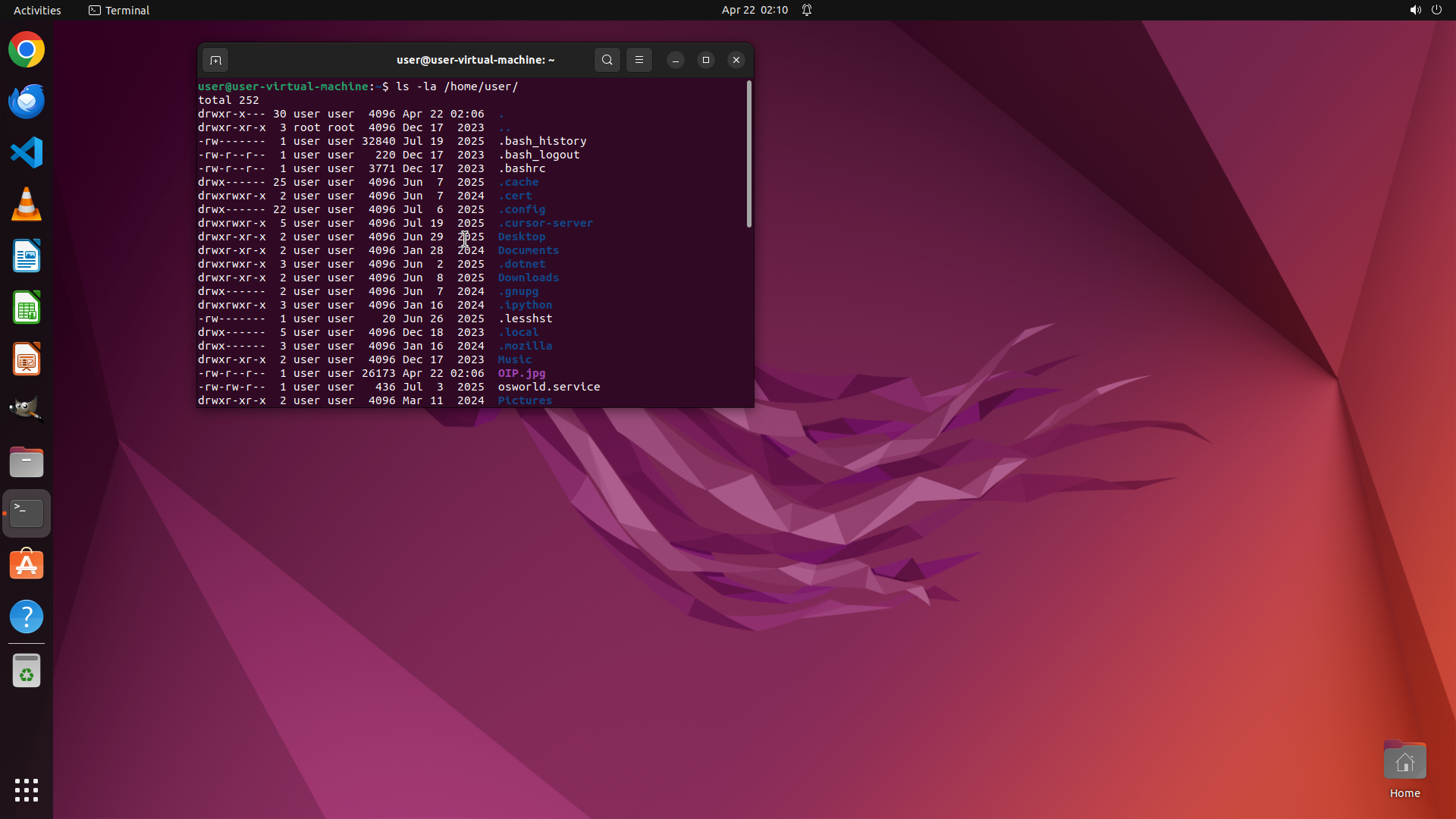The width and height of the screenshot is (1456, 819).
Task: Open LibreOffice Impress from the dock
Action: [27, 359]
